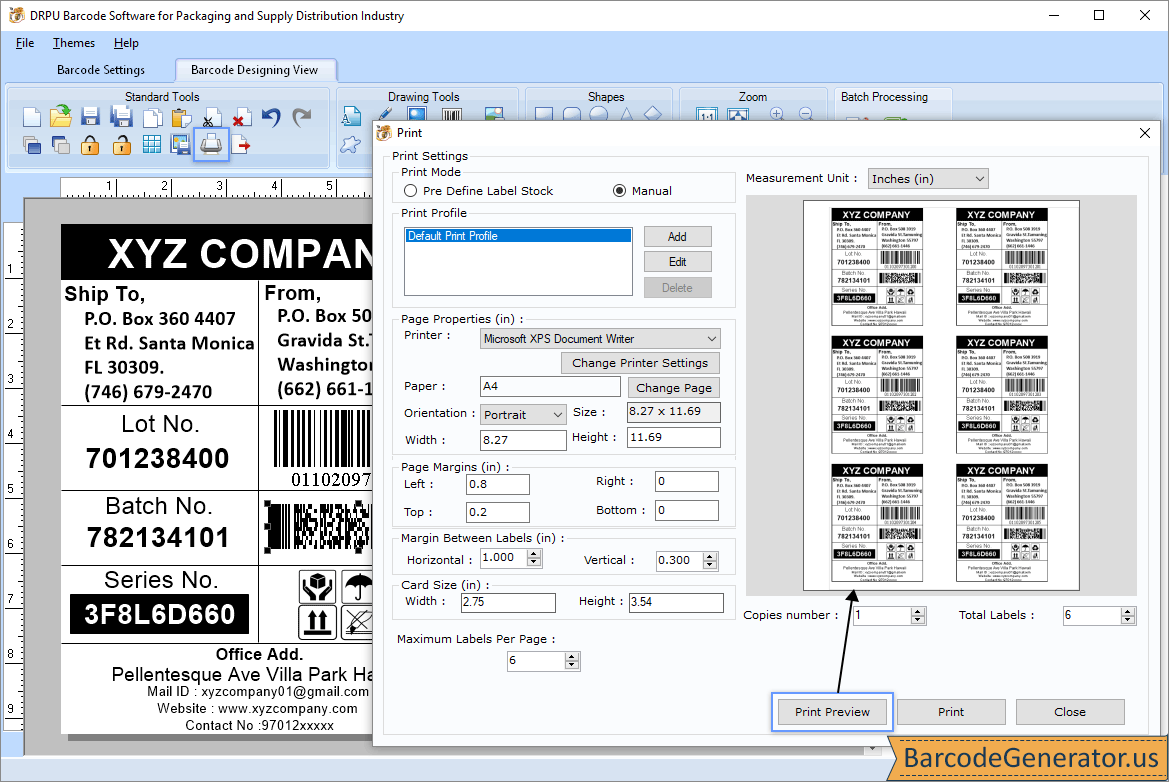Click the highlighted printer icon in Standard Tools

(211, 144)
